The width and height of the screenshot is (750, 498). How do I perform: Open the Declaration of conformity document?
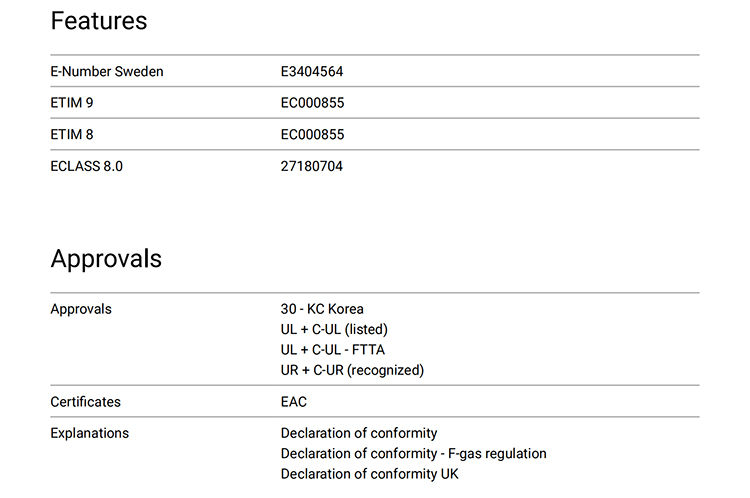pos(359,433)
